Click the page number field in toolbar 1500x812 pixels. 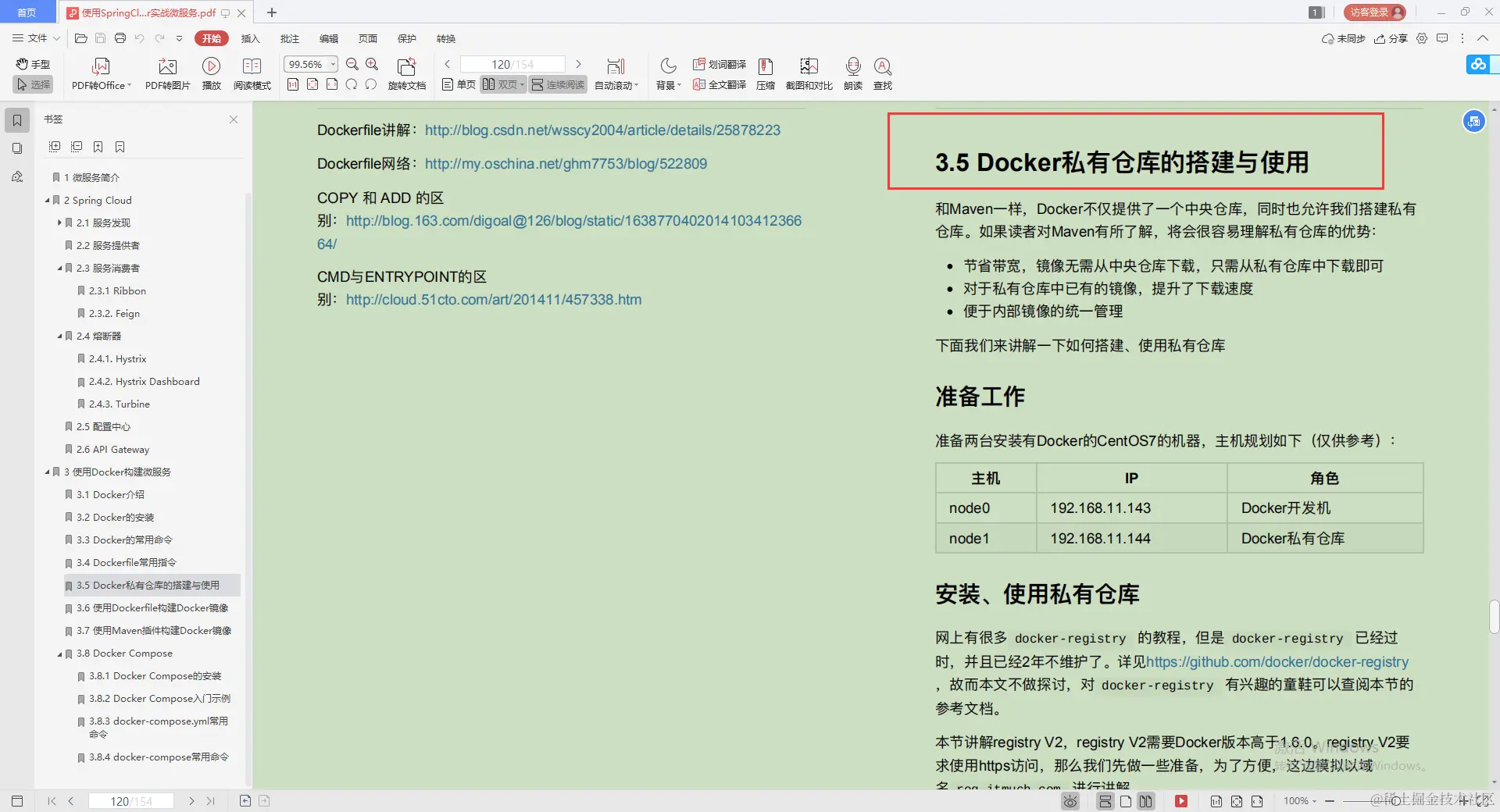(512, 64)
